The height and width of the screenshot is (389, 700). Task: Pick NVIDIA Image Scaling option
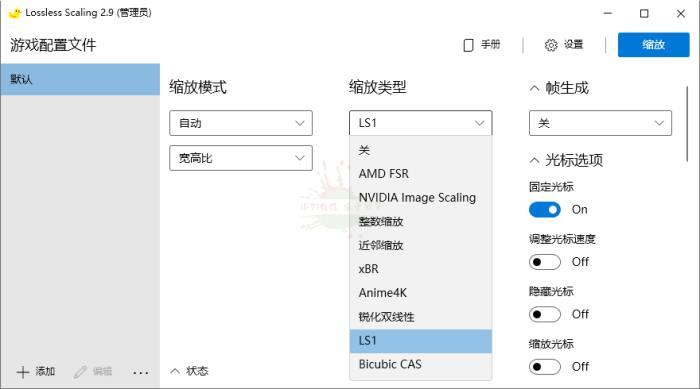[421, 197]
